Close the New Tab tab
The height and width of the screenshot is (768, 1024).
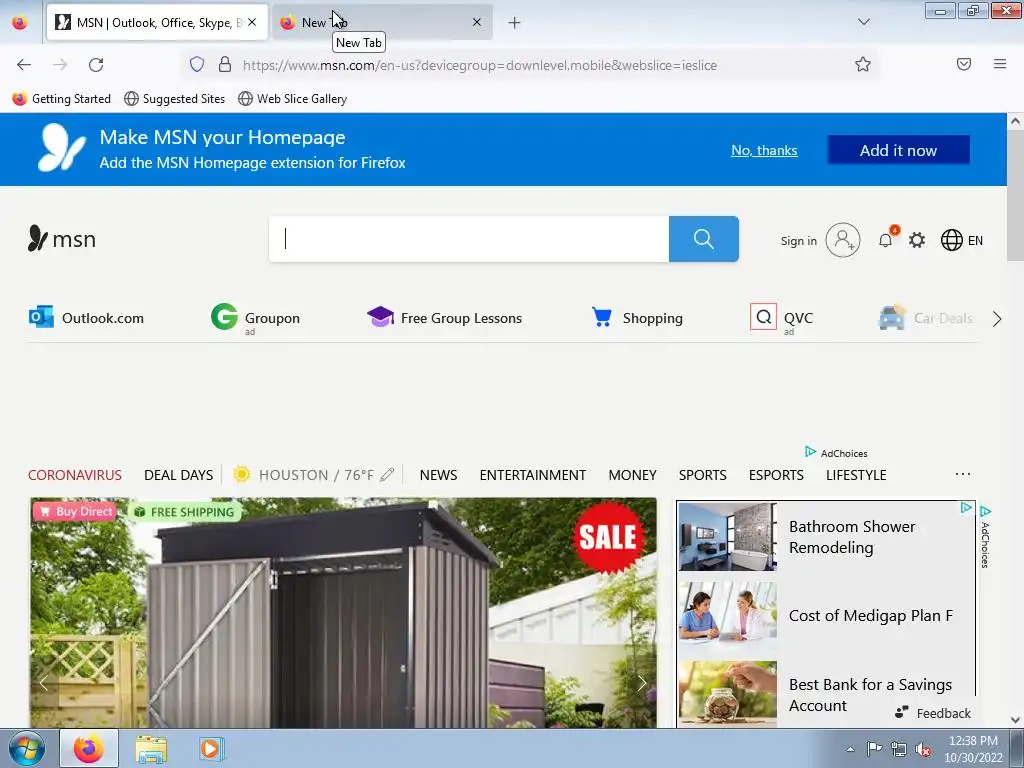477,22
